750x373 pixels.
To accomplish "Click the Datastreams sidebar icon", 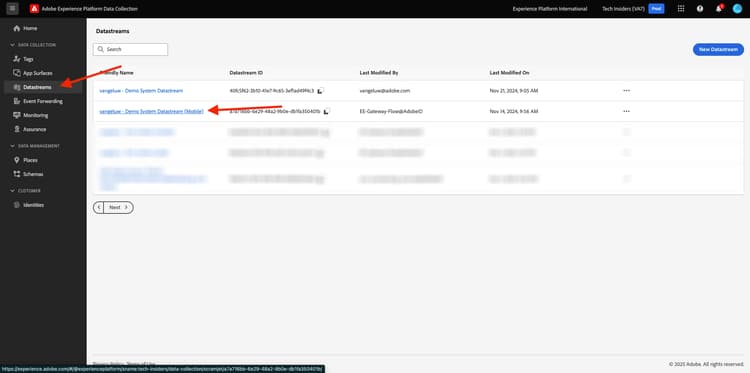I will (17, 88).
